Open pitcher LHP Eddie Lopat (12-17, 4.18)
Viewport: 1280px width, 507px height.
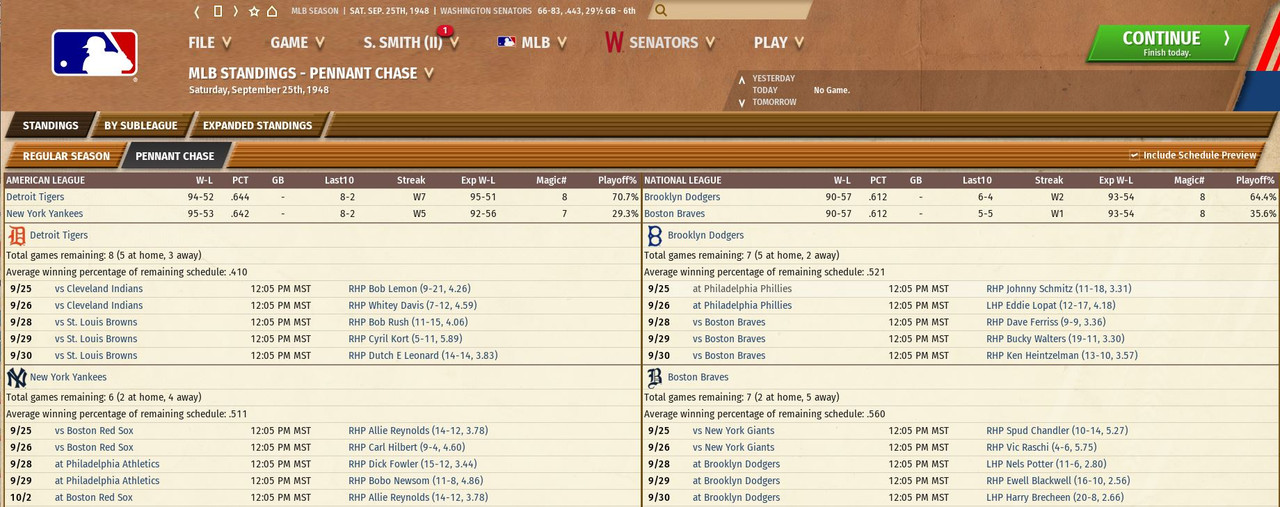coord(1050,305)
